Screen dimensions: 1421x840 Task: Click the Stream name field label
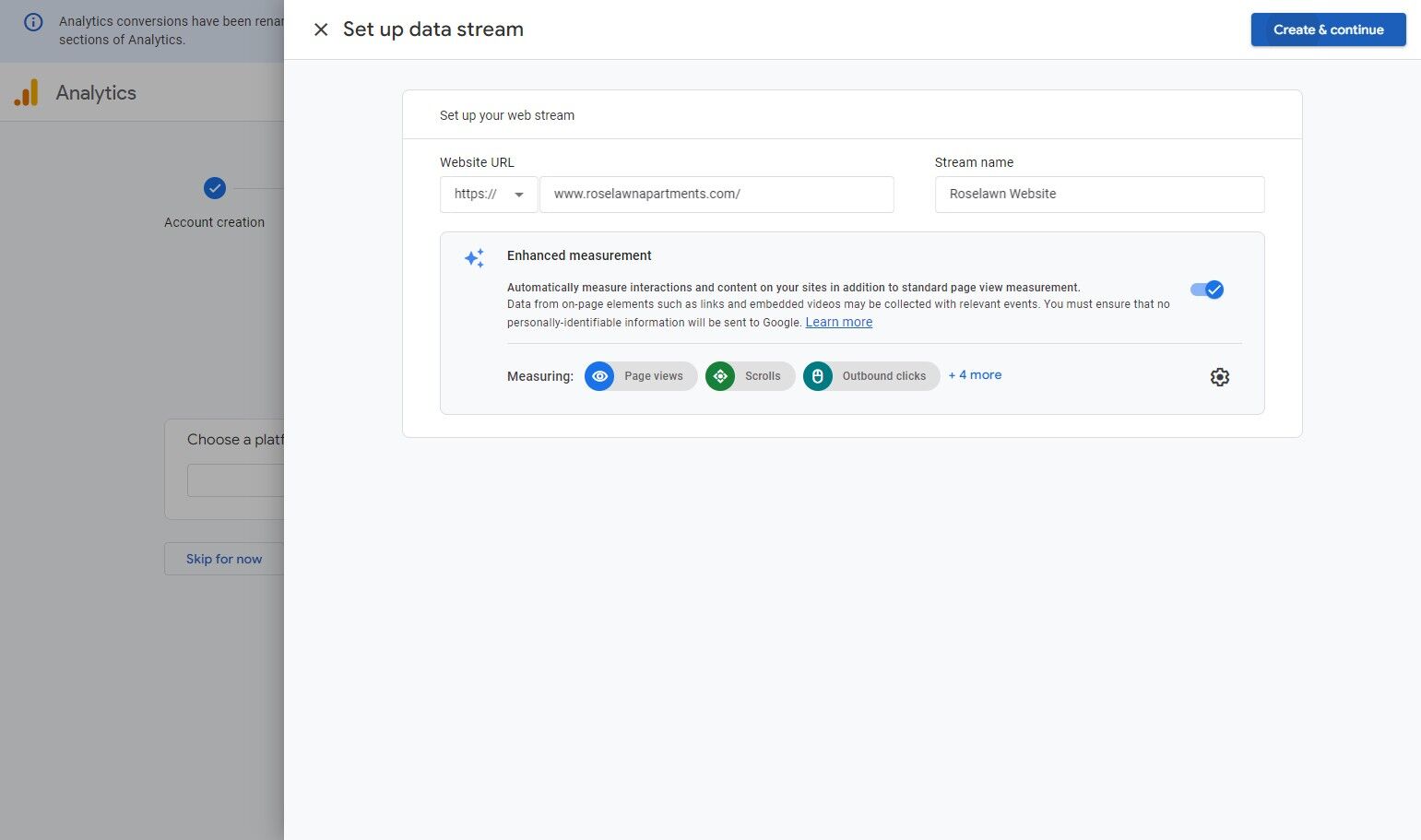pyautogui.click(x=974, y=162)
